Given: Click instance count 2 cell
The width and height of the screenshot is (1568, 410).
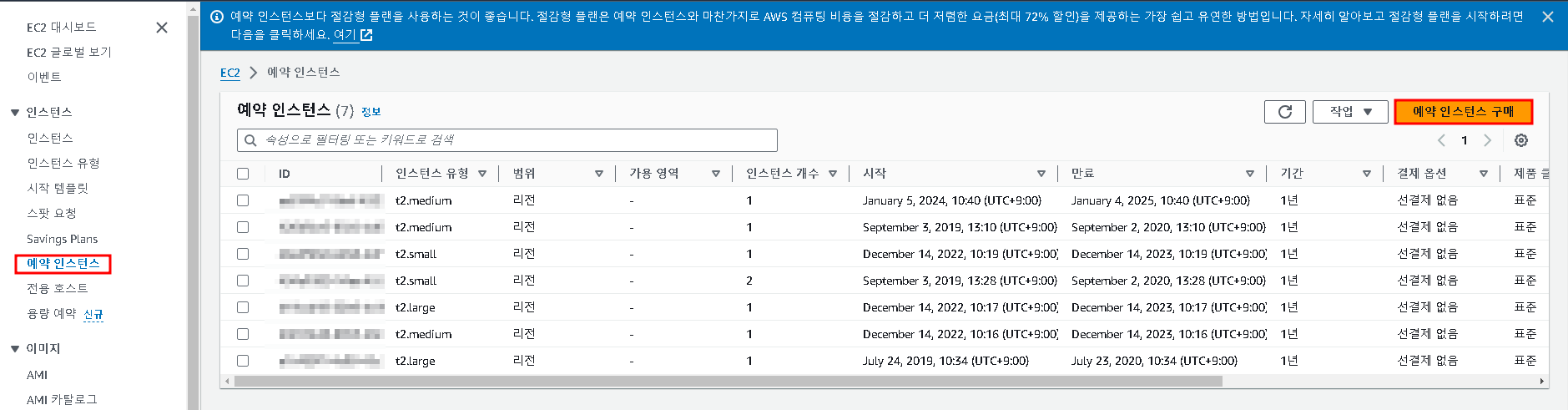Looking at the screenshot, I should pos(749,281).
